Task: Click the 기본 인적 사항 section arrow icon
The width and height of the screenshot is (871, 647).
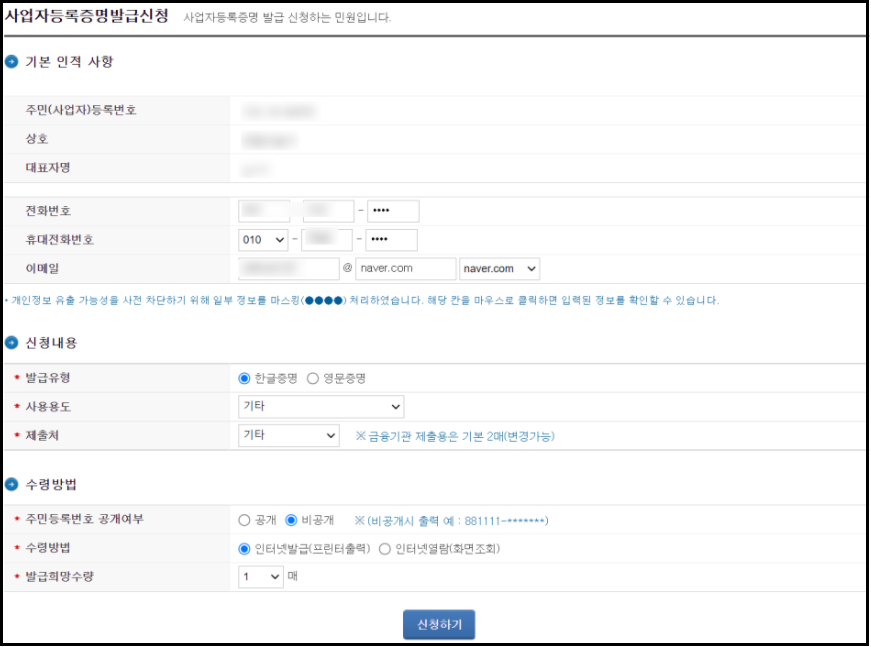Action: 12,62
